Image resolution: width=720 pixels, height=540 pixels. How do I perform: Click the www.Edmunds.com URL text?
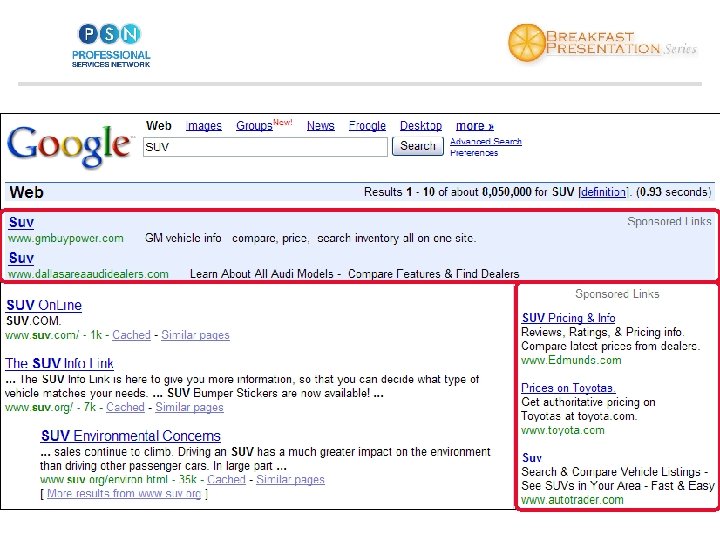pyautogui.click(x=571, y=360)
